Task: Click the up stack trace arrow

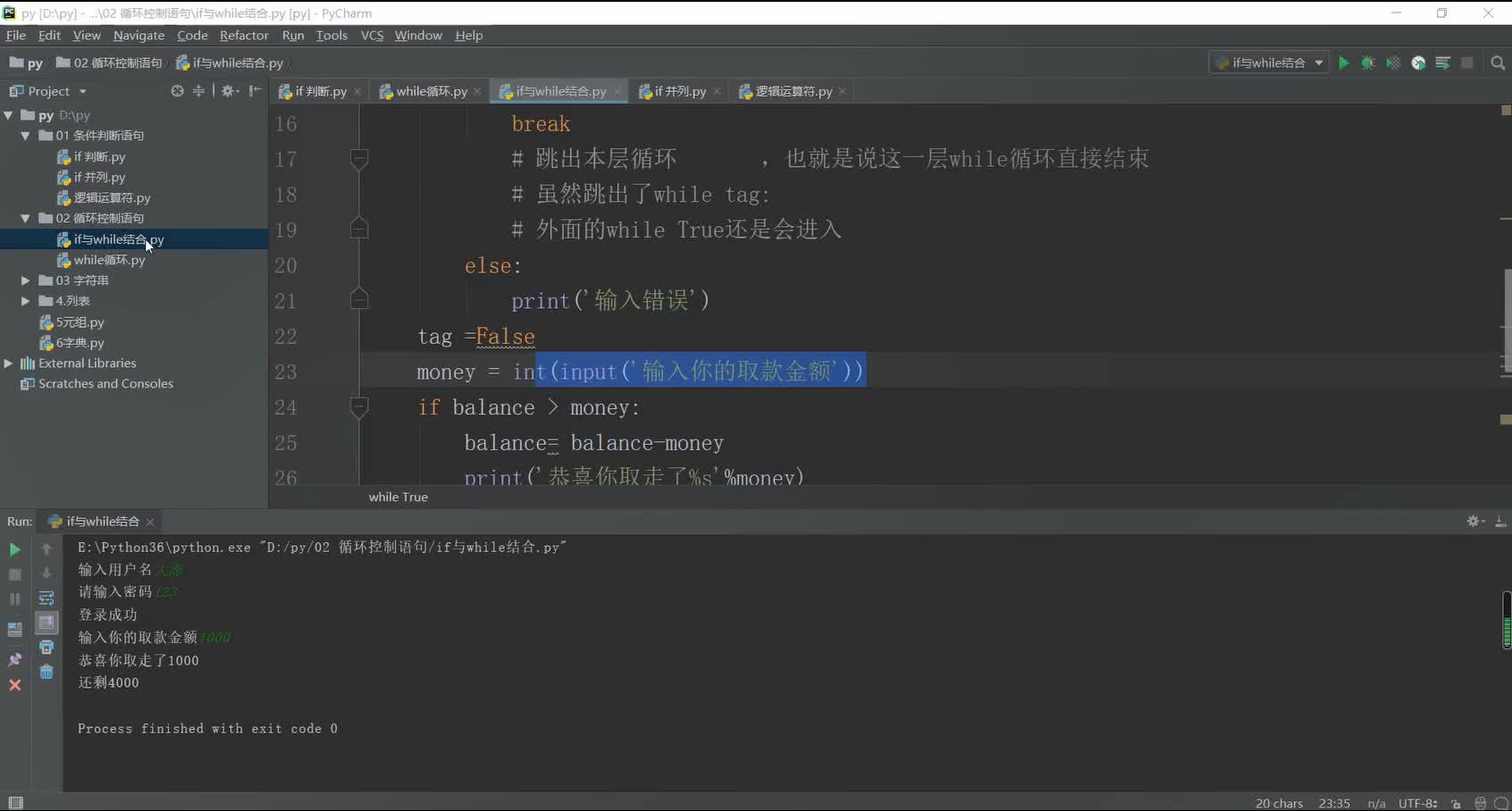Action: (x=46, y=549)
